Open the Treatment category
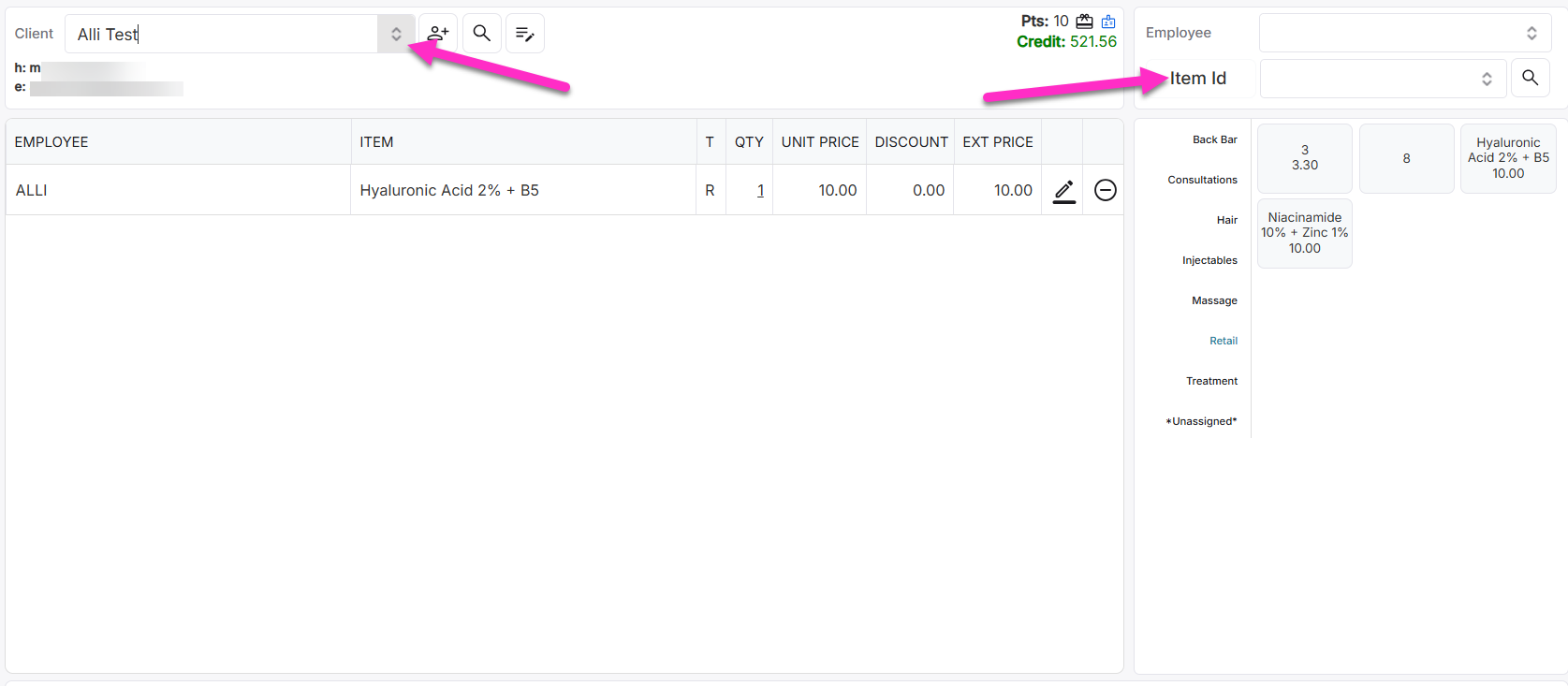The height and width of the screenshot is (686, 1568). 1211,381
